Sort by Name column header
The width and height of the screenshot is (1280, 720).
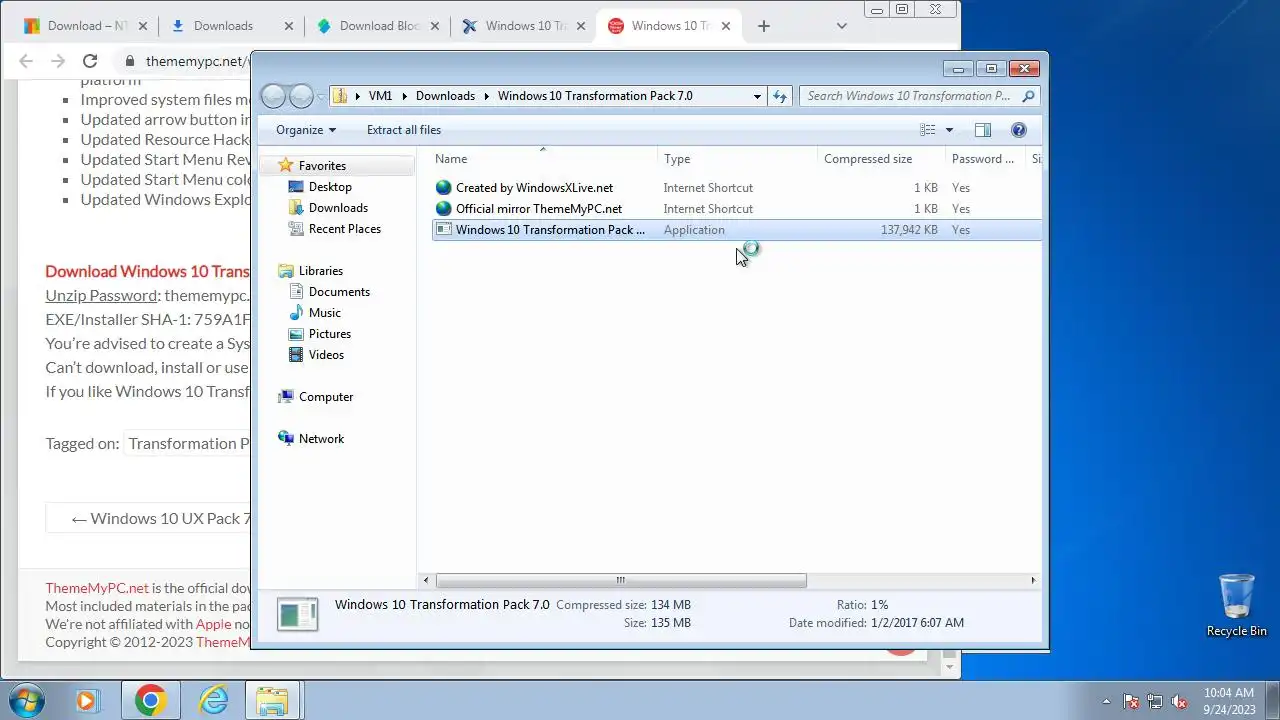coord(544,159)
